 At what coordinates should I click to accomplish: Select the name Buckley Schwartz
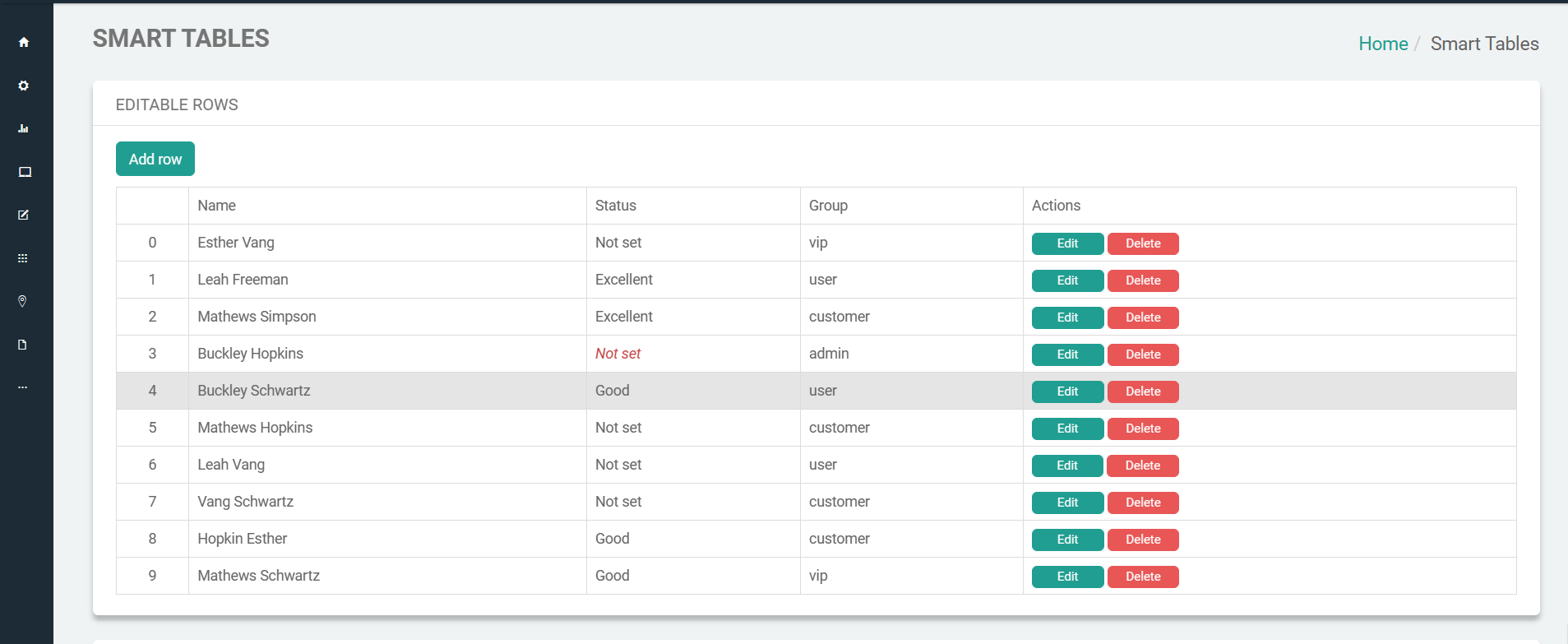[x=254, y=391]
